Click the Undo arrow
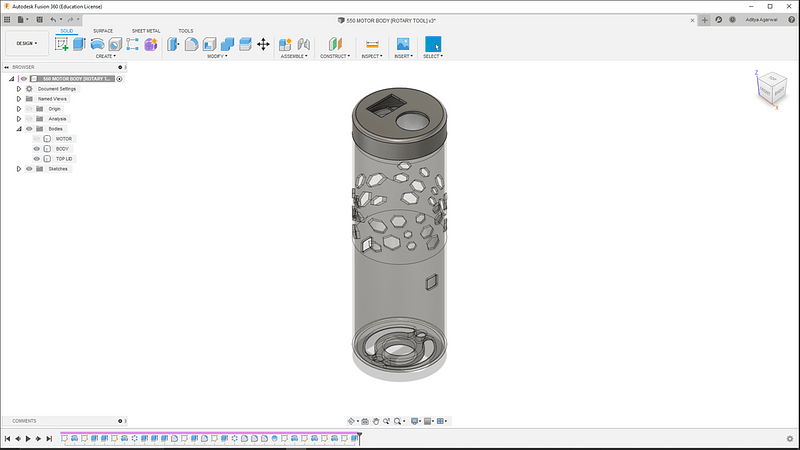Viewport: 800px width, 450px height. pos(53,20)
